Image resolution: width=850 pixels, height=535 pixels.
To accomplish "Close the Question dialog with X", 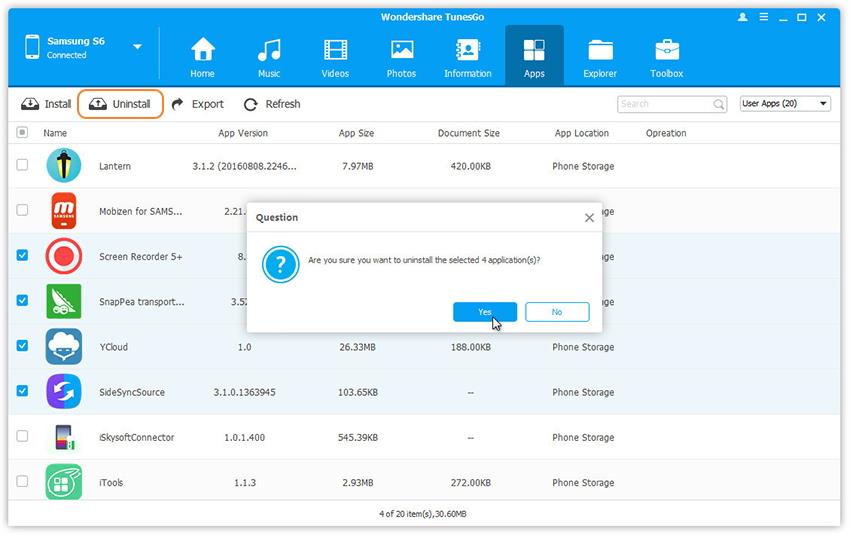I will point(589,217).
